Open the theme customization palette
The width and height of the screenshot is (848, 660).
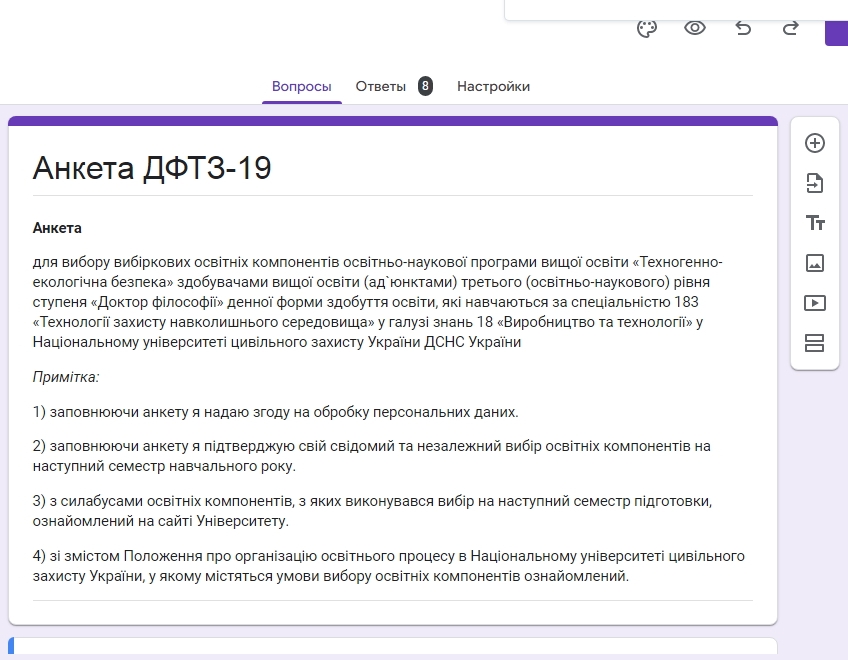(647, 28)
